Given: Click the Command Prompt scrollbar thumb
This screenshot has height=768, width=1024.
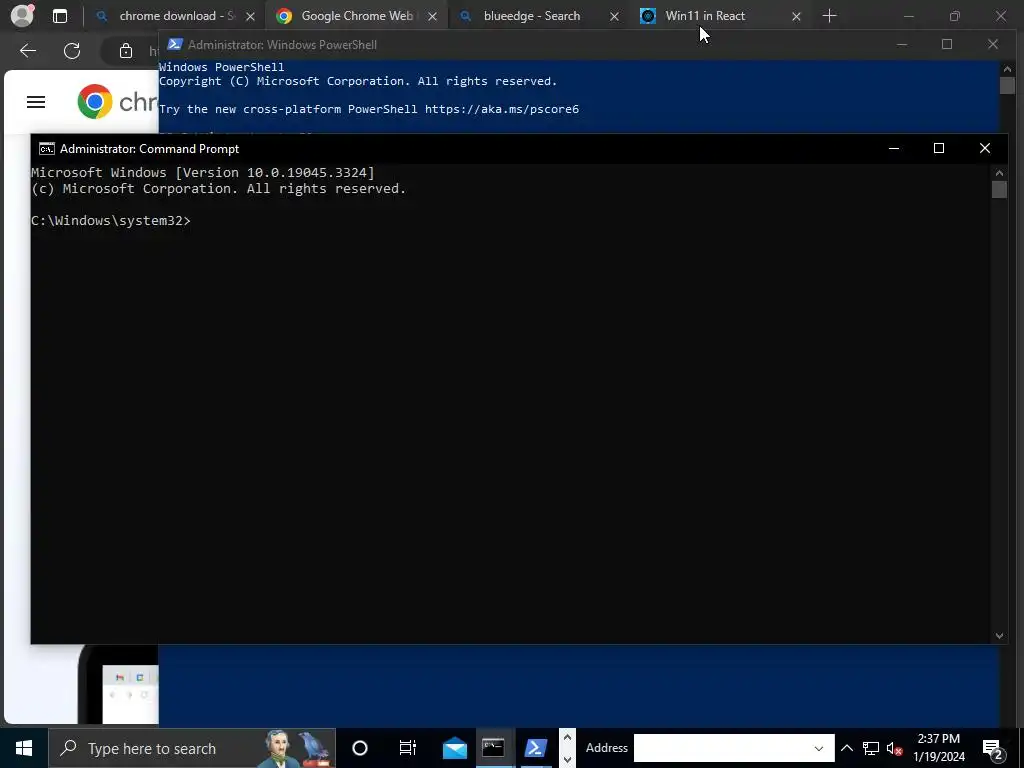Looking at the screenshot, I should coord(999,189).
